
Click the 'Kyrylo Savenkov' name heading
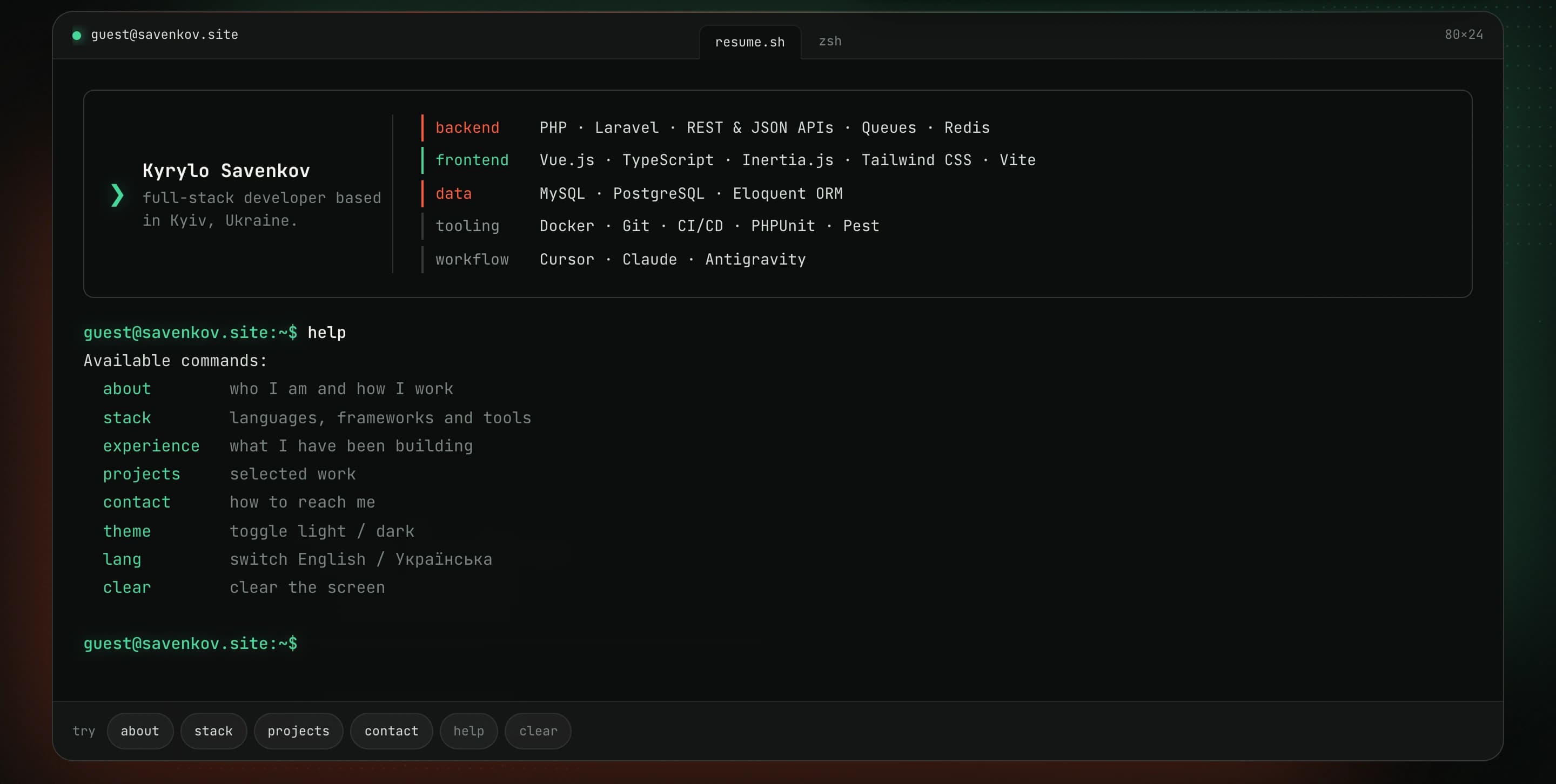click(226, 170)
